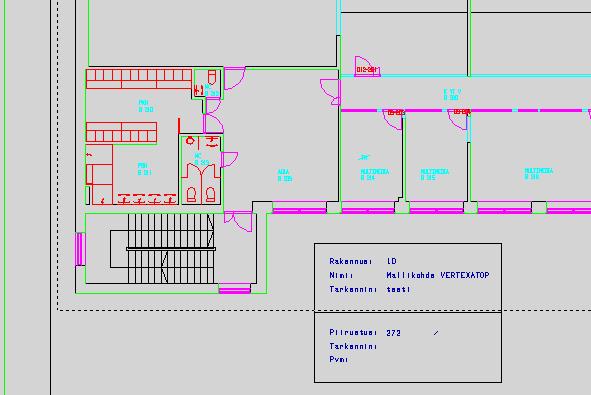This screenshot has width=591, height=395.
Task: Click the Pvm label in title block
Action: tap(338, 359)
